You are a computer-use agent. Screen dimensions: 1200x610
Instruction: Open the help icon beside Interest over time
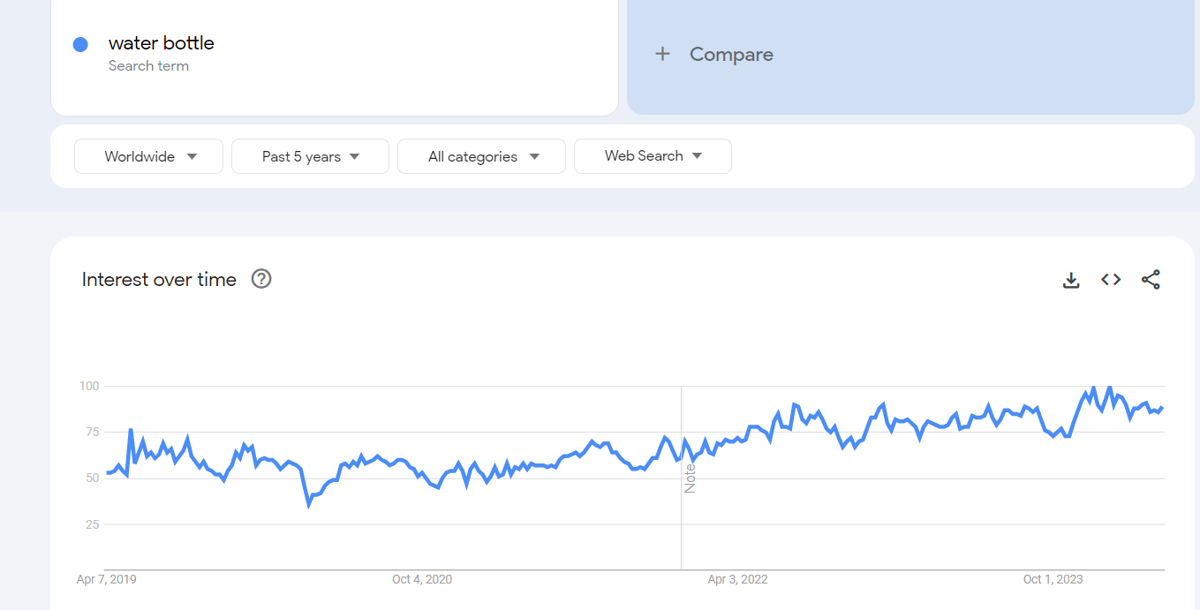click(261, 279)
